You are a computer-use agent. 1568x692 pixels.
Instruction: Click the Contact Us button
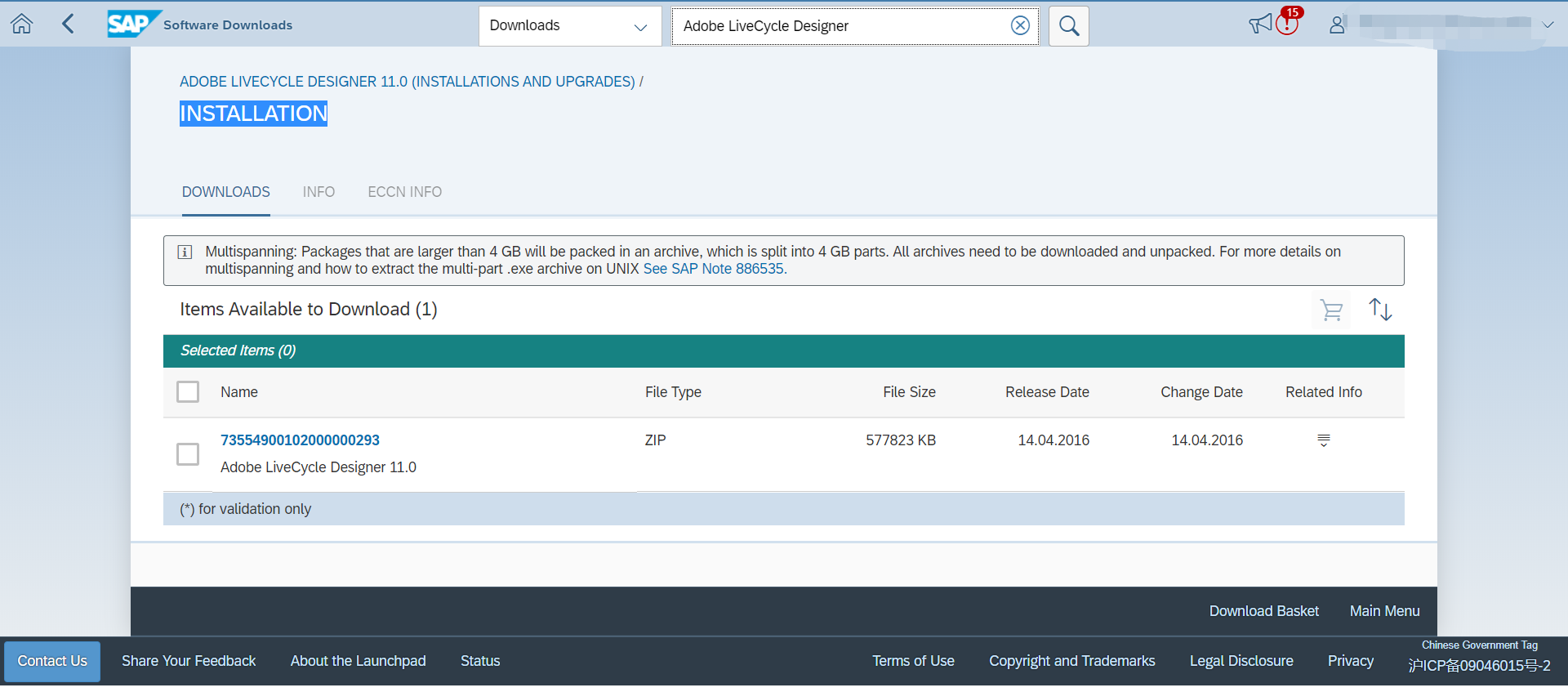(52, 661)
